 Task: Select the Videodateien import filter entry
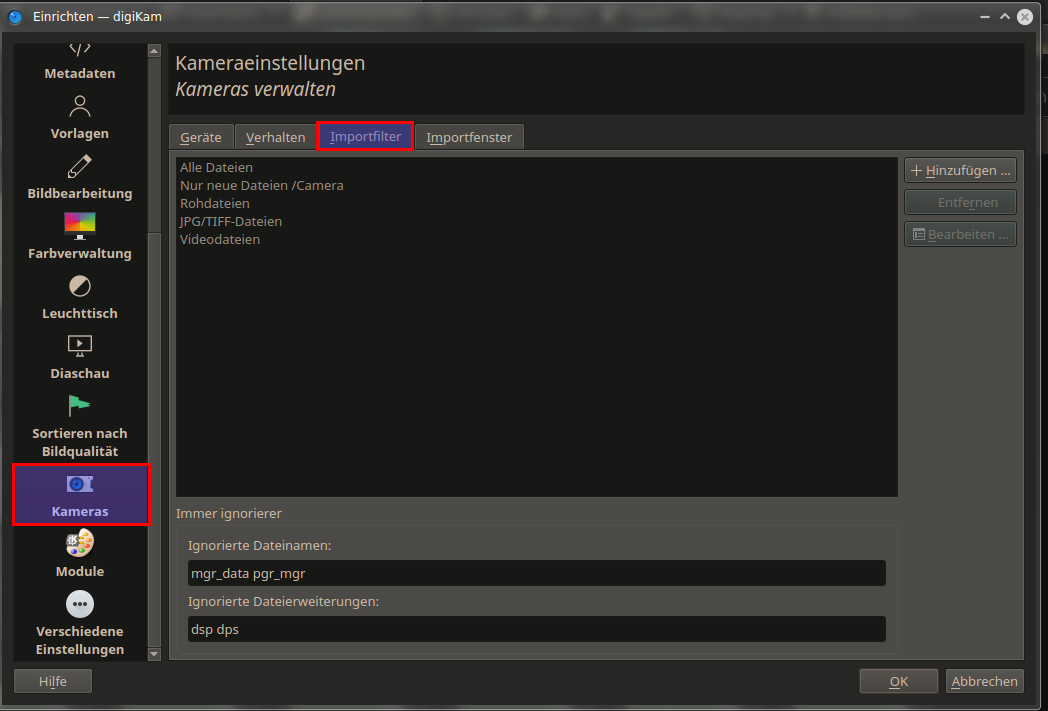tap(220, 239)
